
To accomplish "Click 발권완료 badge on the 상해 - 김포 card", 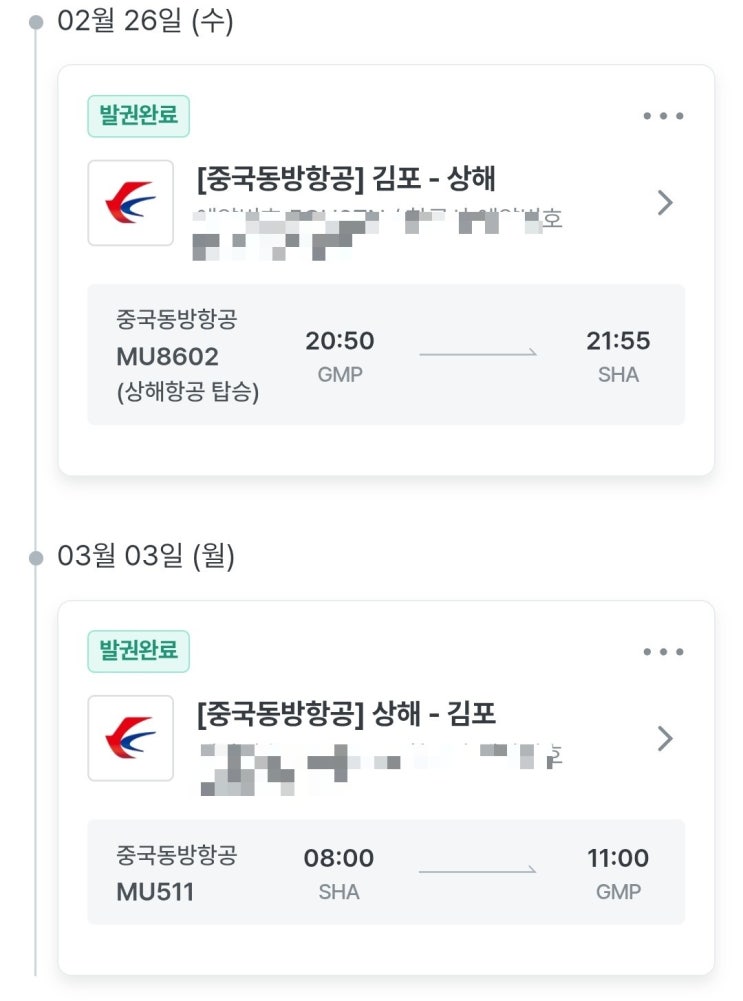I will pos(138,652).
